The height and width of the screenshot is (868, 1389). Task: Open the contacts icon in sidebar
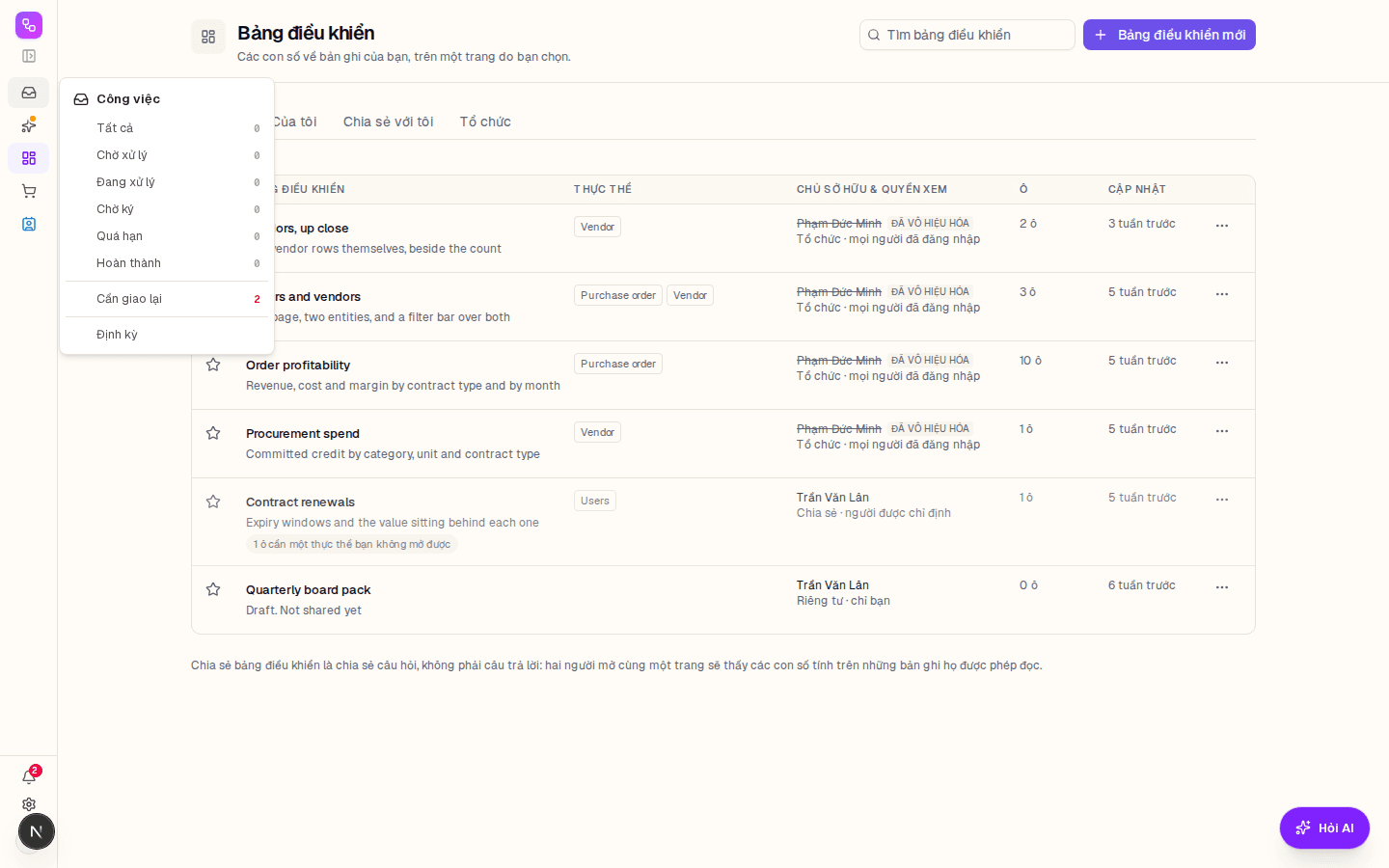click(x=29, y=224)
